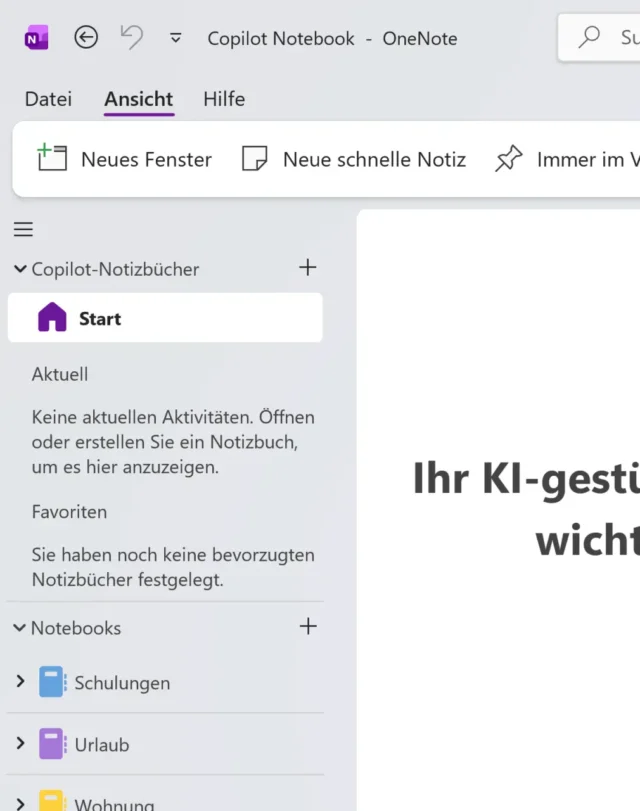Expand the Urlaub notebook

click(x=20, y=743)
